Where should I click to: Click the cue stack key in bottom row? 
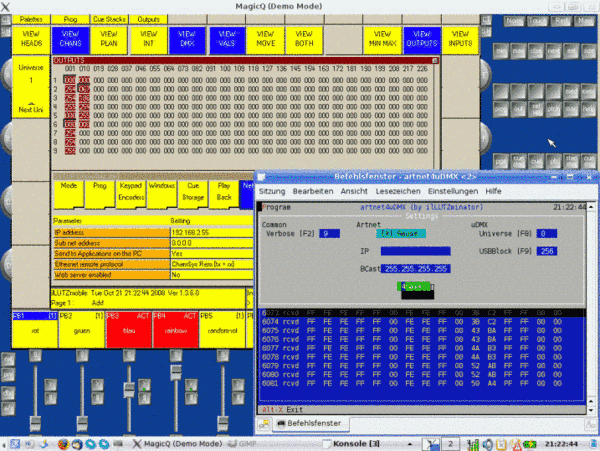(518, 161)
